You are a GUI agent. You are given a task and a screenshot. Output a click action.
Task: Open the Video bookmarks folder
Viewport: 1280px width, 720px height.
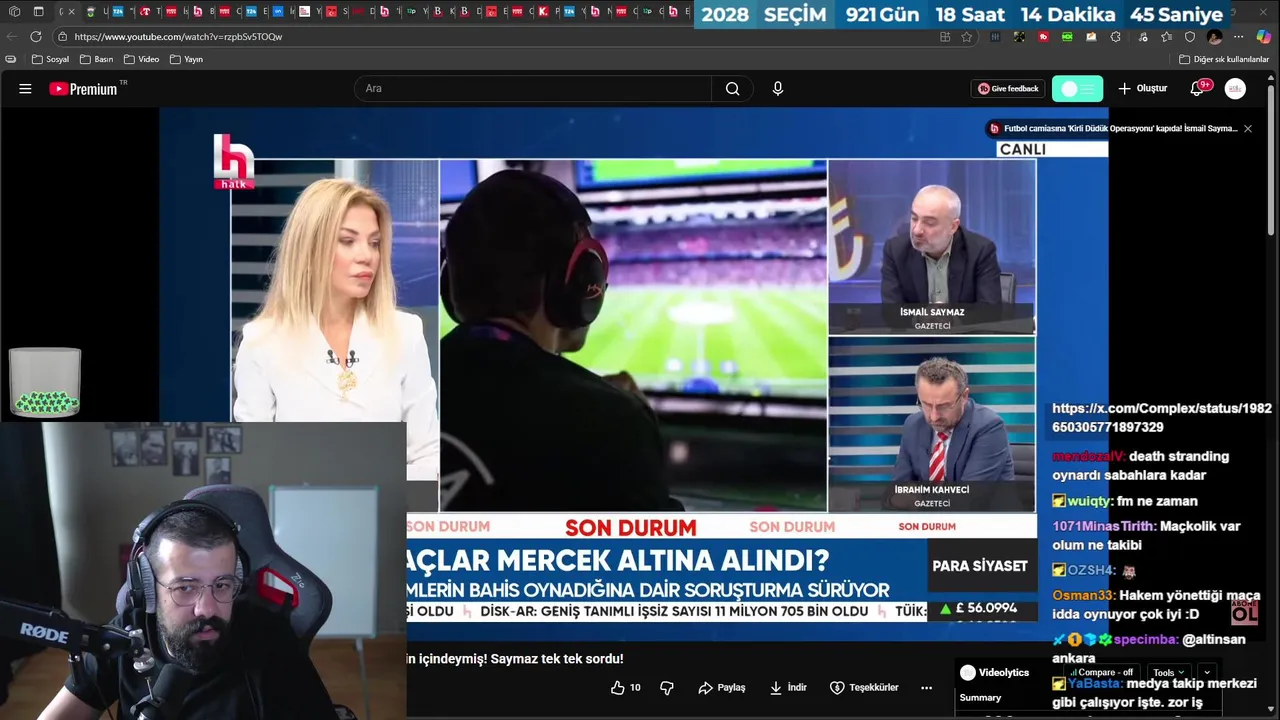pos(141,59)
